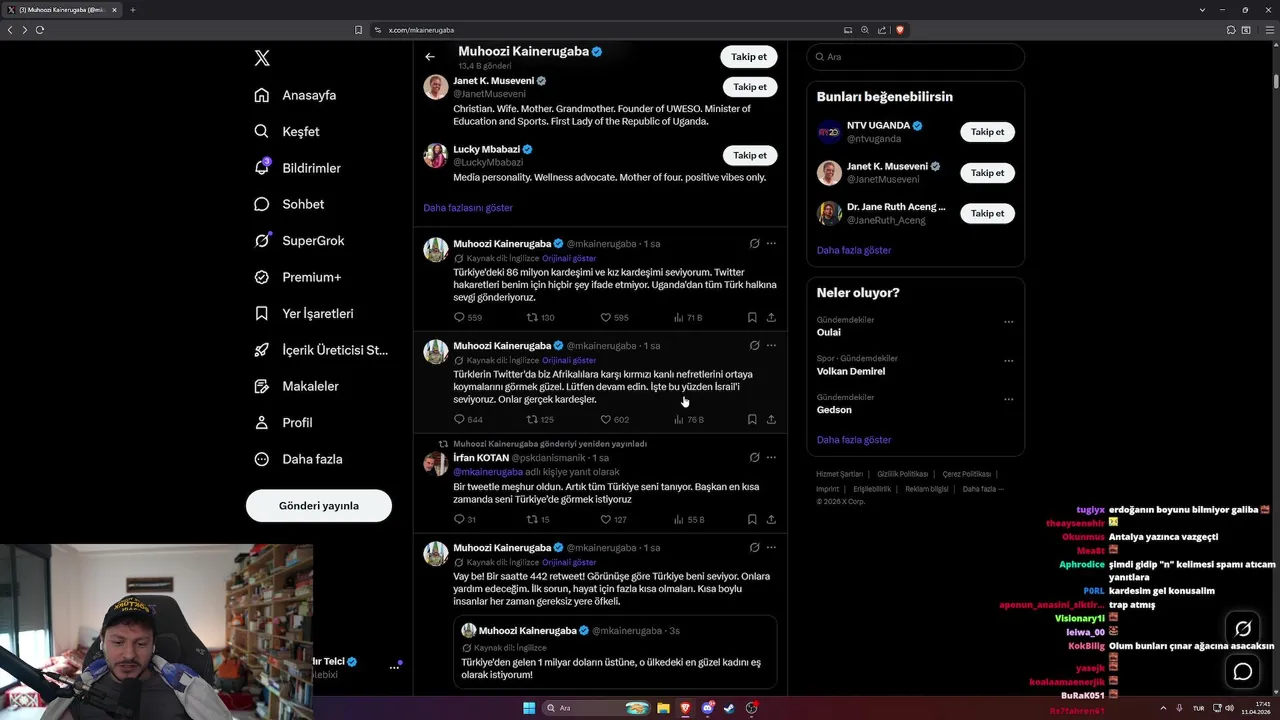Open options for Gedson trend
The width and height of the screenshot is (1280, 720).
click(x=1008, y=400)
